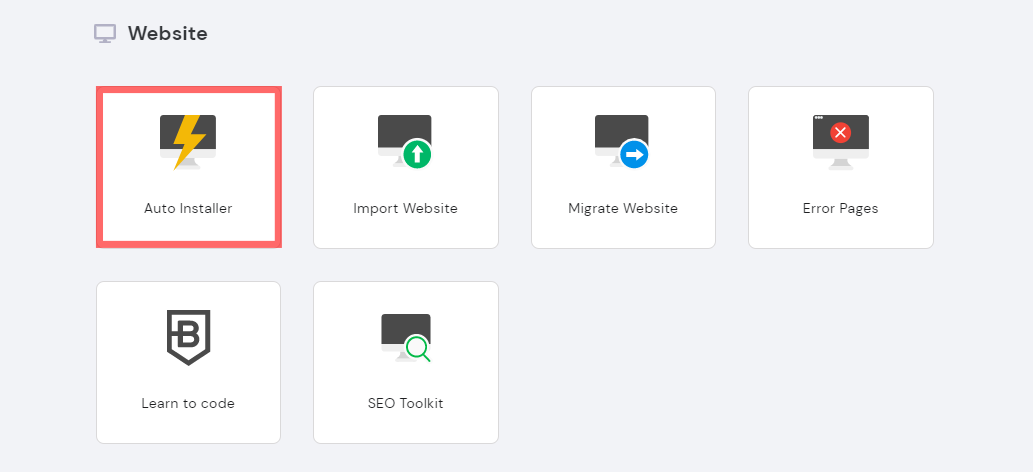The image size is (1033, 472).
Task: Click the Auto Installer lightning bolt icon
Action: [188, 141]
